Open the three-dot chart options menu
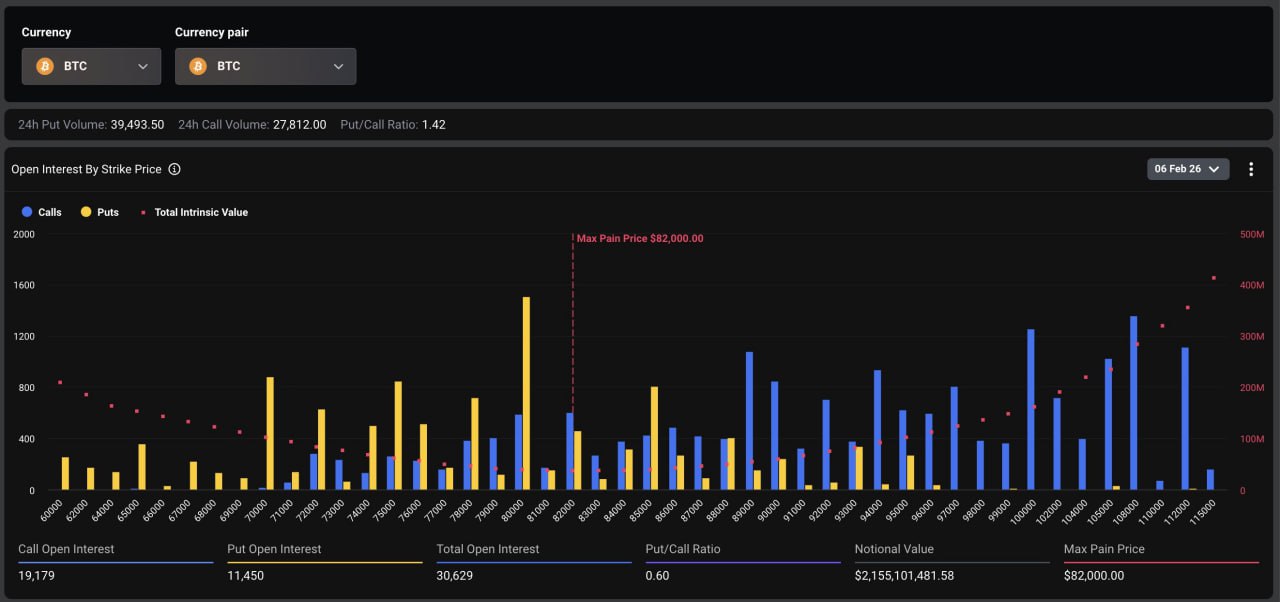 coord(1250,169)
